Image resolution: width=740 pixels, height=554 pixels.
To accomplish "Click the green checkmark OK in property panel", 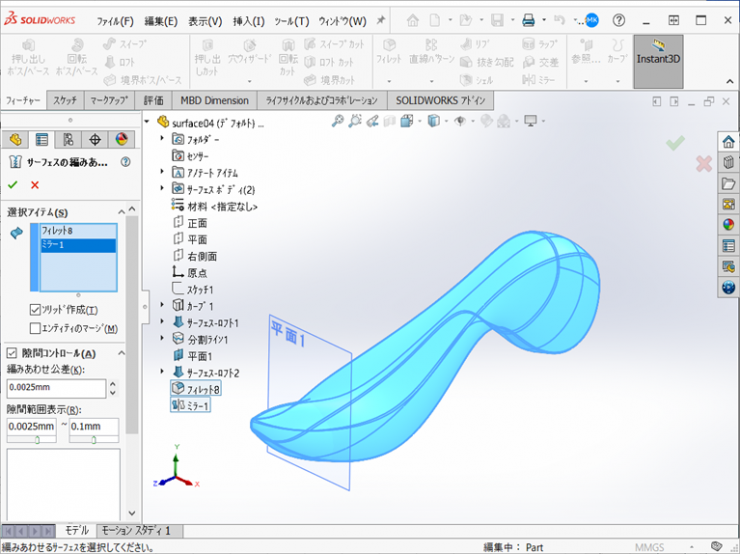I will tap(12, 185).
